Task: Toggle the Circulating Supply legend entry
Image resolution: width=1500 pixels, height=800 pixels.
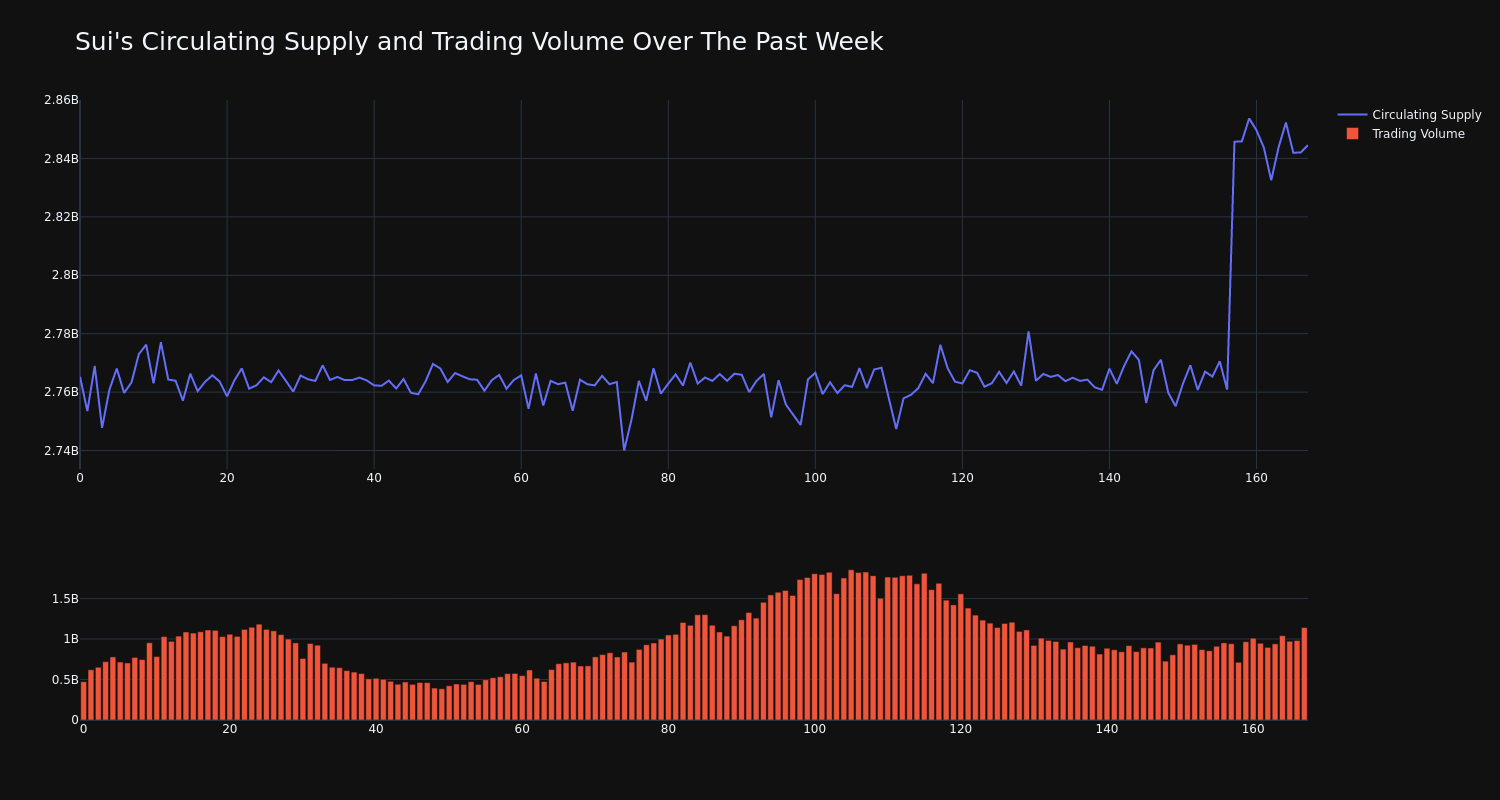Action: [x=1409, y=115]
